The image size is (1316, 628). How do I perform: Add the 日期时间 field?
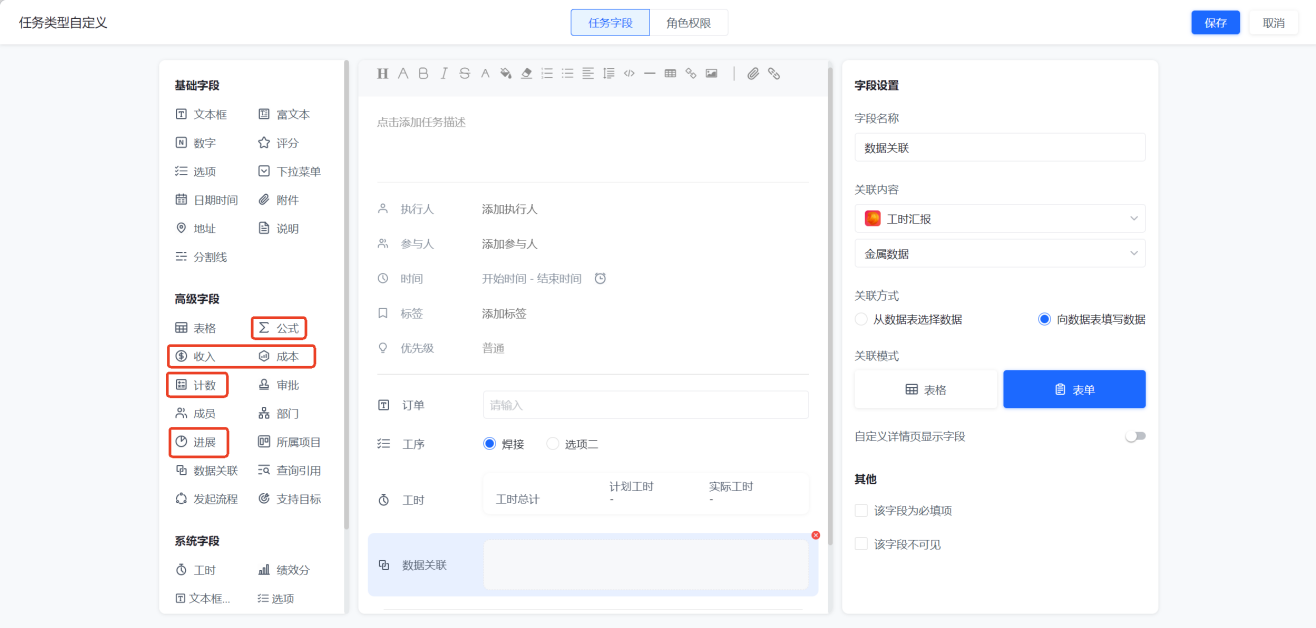click(206, 200)
